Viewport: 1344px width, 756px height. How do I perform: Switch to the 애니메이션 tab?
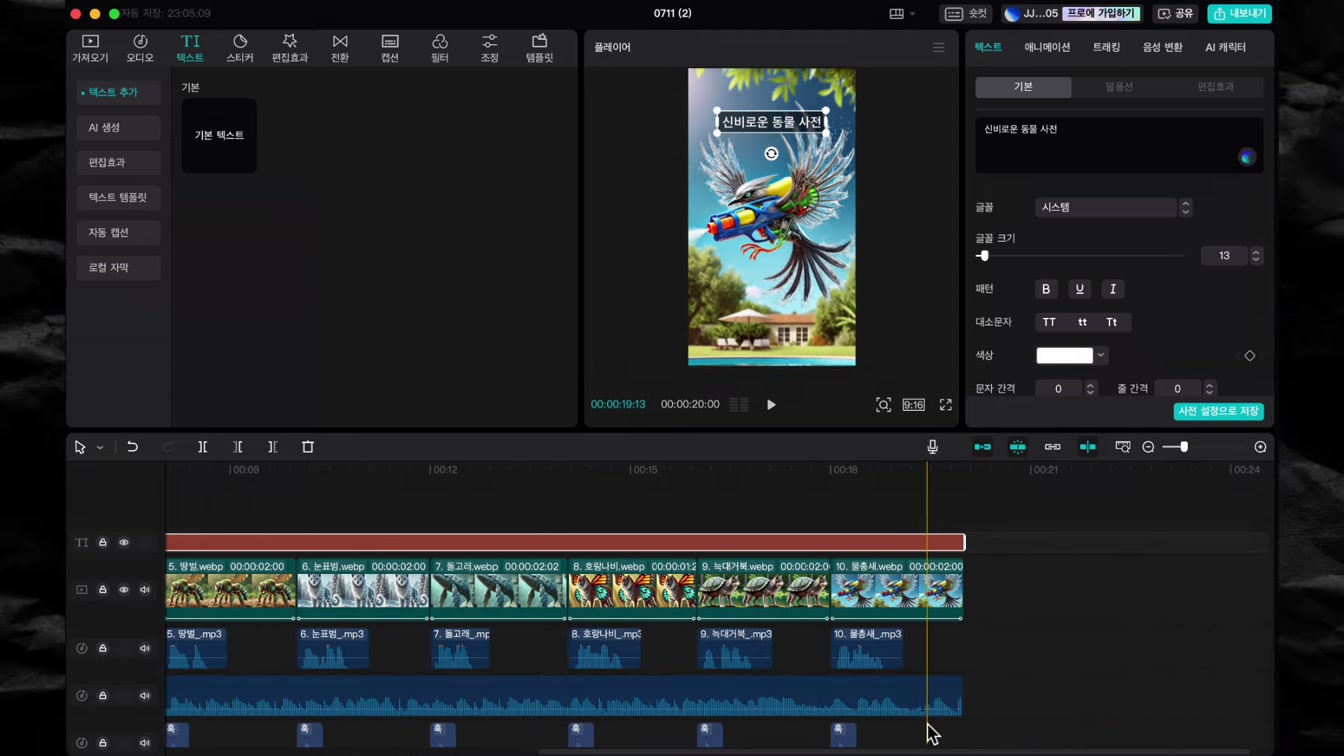tap(1047, 47)
